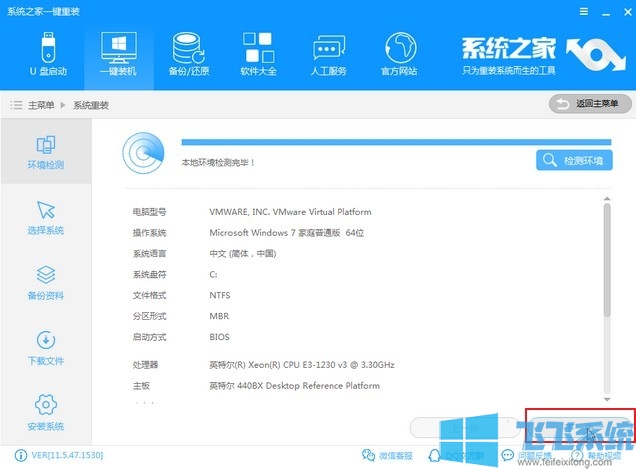Click the 主菜单 breadcrumb
Screen dimensions: 636x469
41,105
